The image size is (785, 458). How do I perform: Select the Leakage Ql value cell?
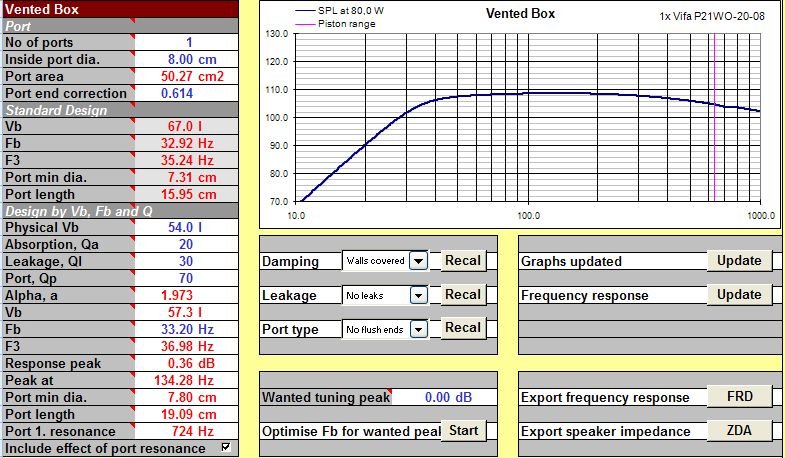click(x=188, y=262)
